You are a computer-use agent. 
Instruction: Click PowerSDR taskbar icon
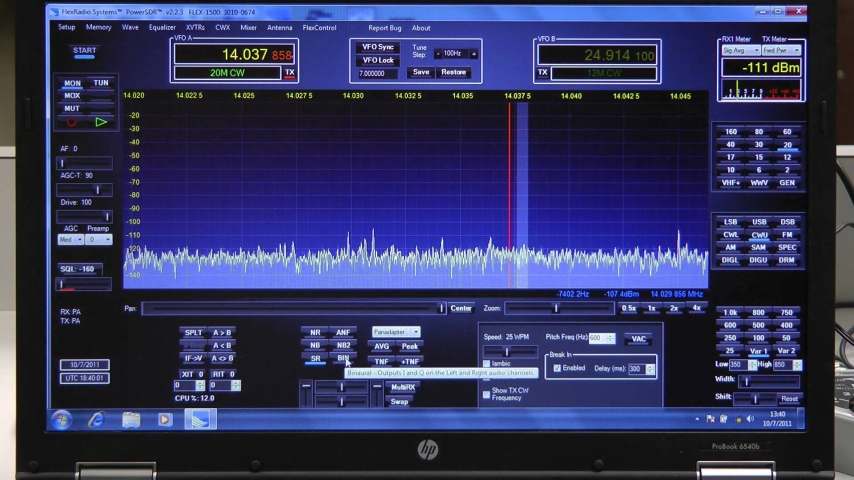pyautogui.click(x=200, y=420)
